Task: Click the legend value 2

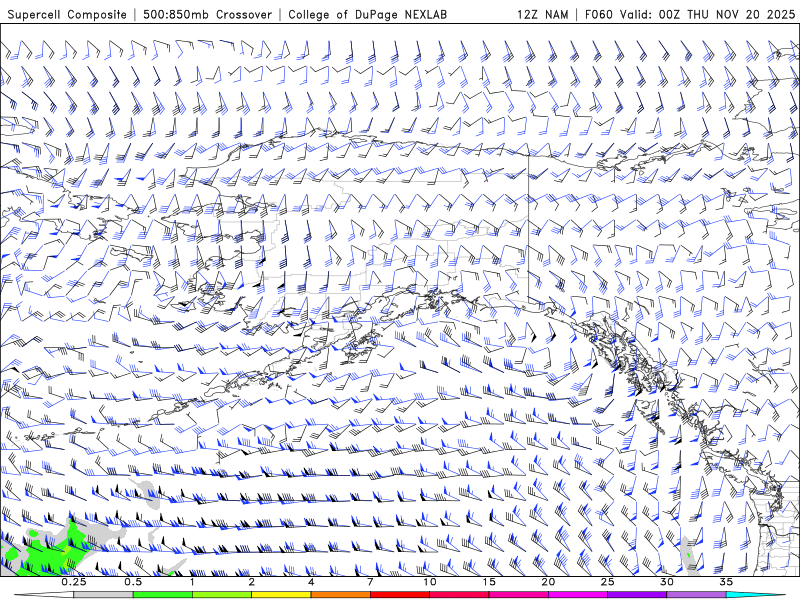Action: tap(252, 582)
